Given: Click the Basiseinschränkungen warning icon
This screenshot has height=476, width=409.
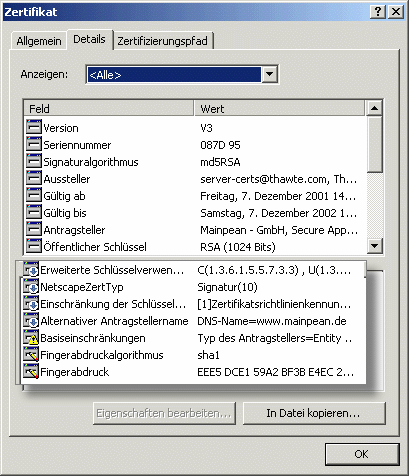Looking at the screenshot, I should coord(31,338).
